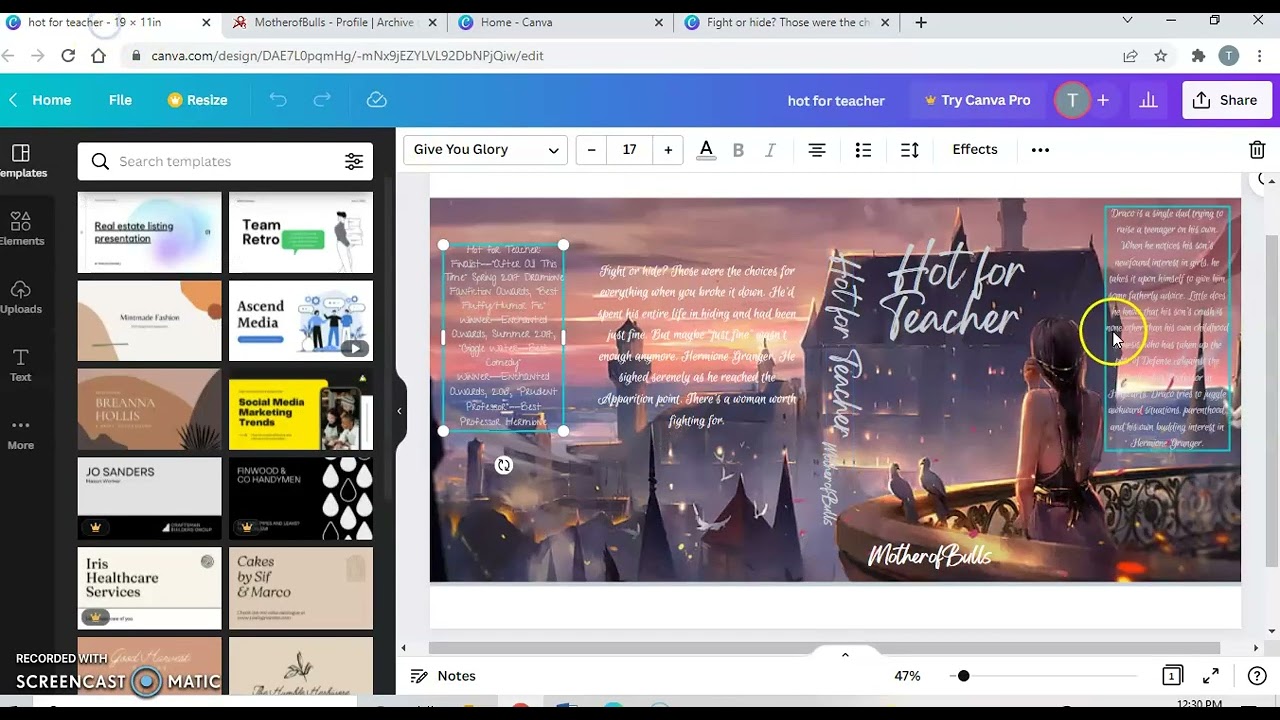Switch to the Fight or hide browser tab
This screenshot has width=1280, height=720.
pos(787,22)
